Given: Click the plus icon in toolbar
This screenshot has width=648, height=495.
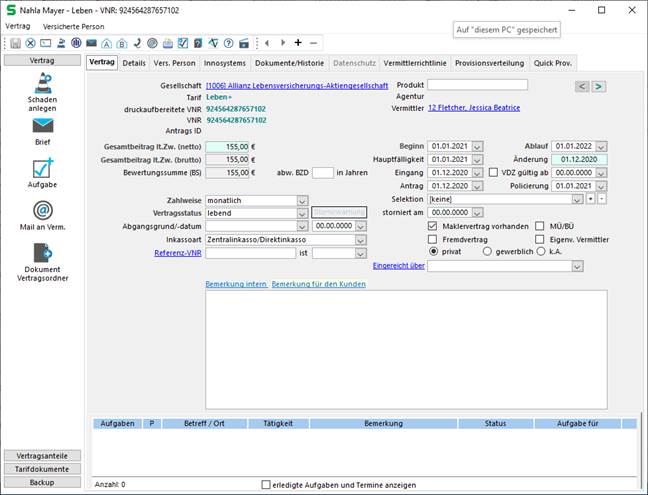Looking at the screenshot, I should (298, 43).
